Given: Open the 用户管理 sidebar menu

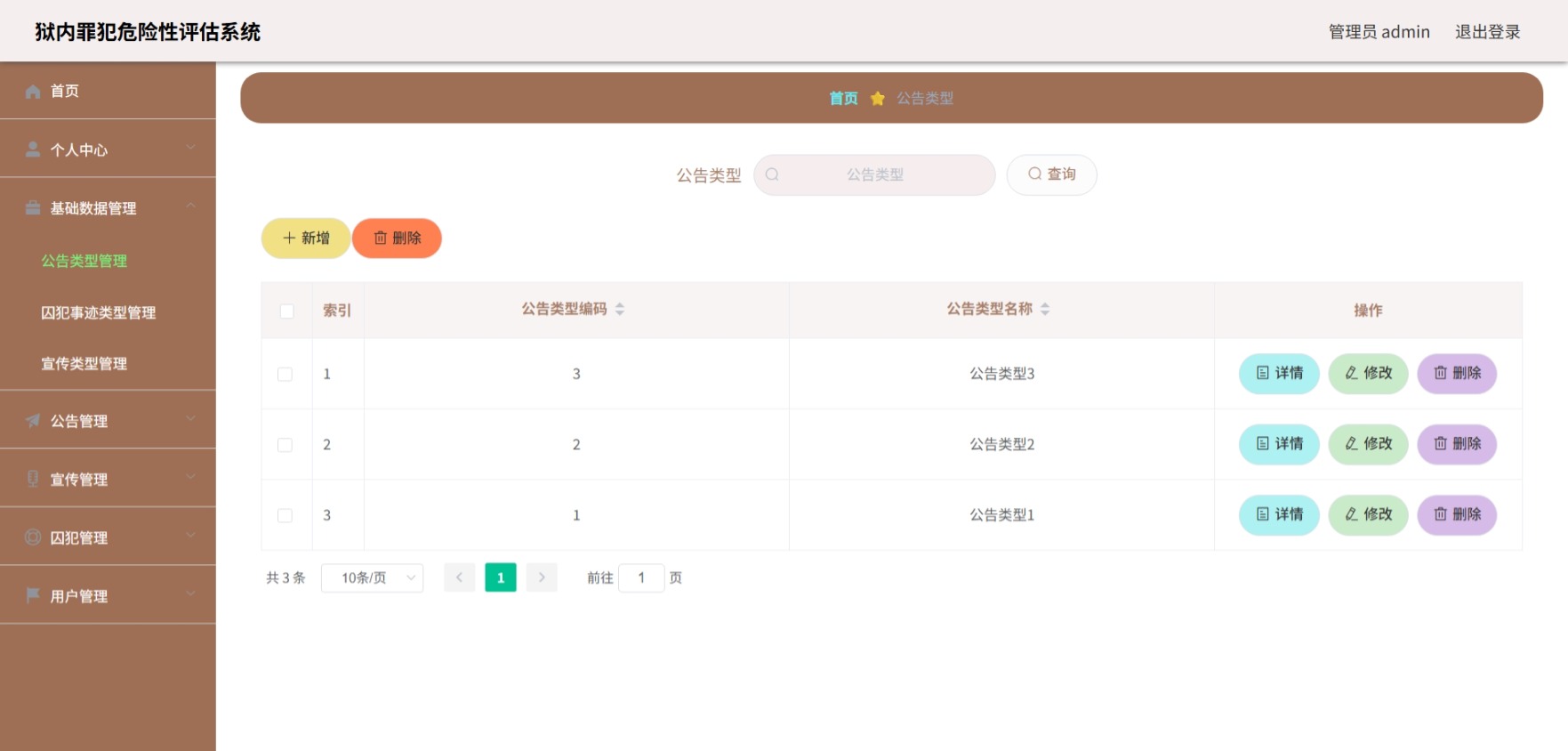Looking at the screenshot, I should [x=108, y=595].
